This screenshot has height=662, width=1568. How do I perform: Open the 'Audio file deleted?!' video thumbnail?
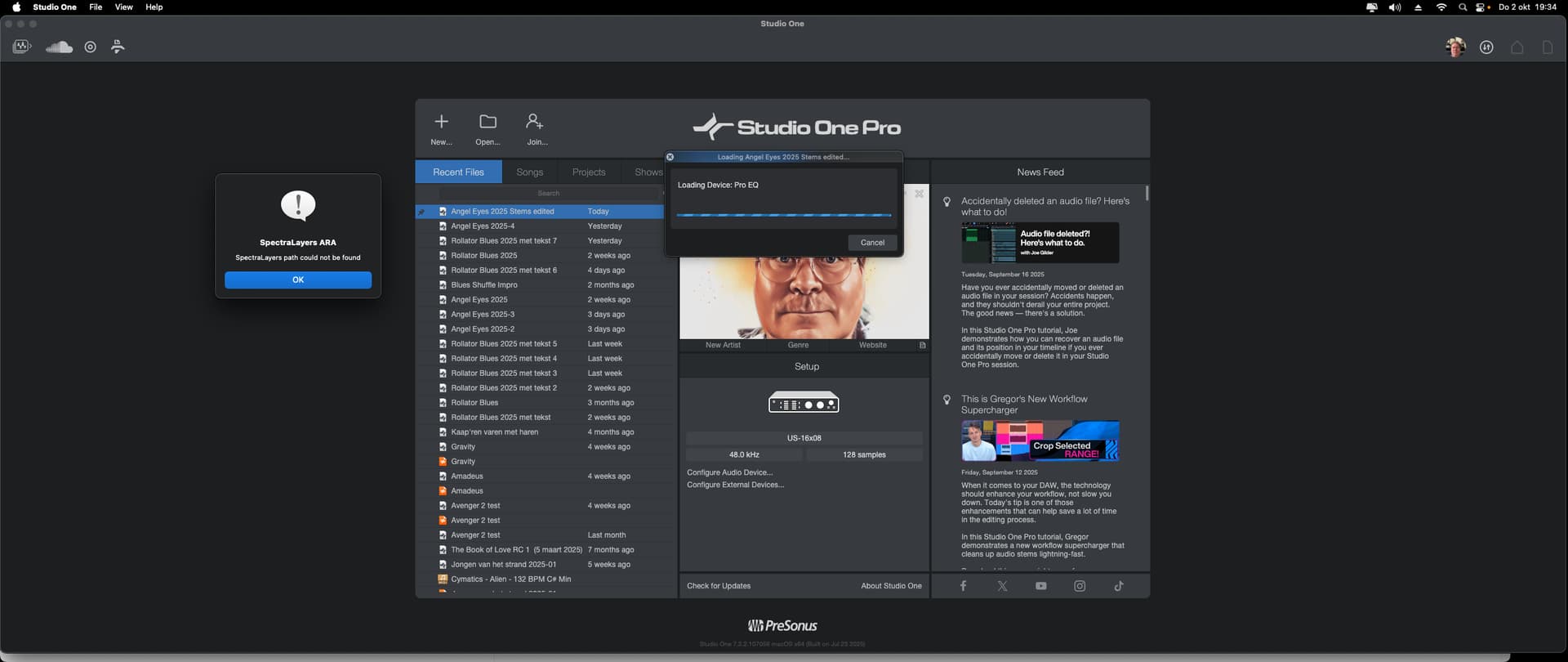click(1040, 243)
